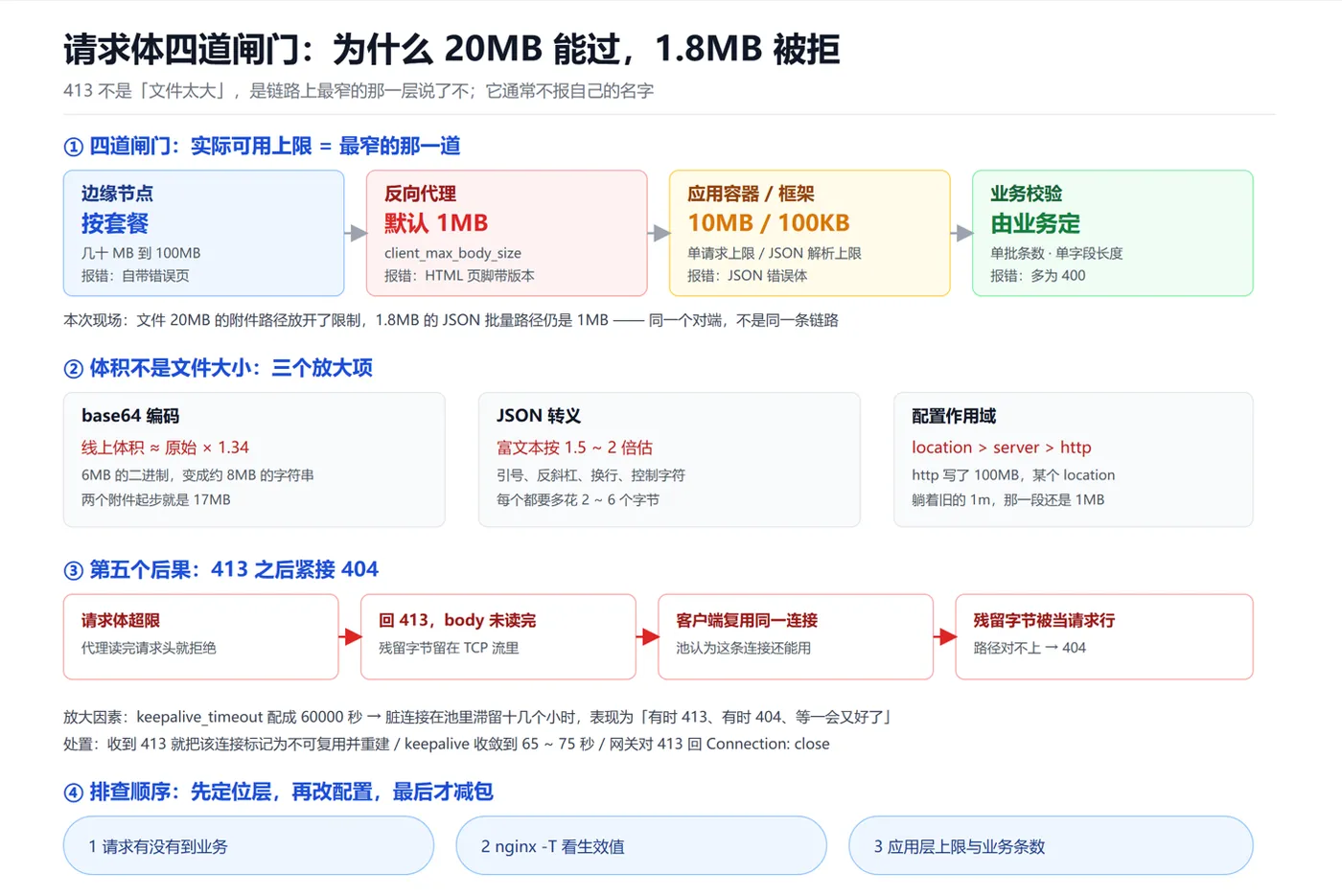Click heading ④ 排查顺序：先定位层

click(278, 792)
